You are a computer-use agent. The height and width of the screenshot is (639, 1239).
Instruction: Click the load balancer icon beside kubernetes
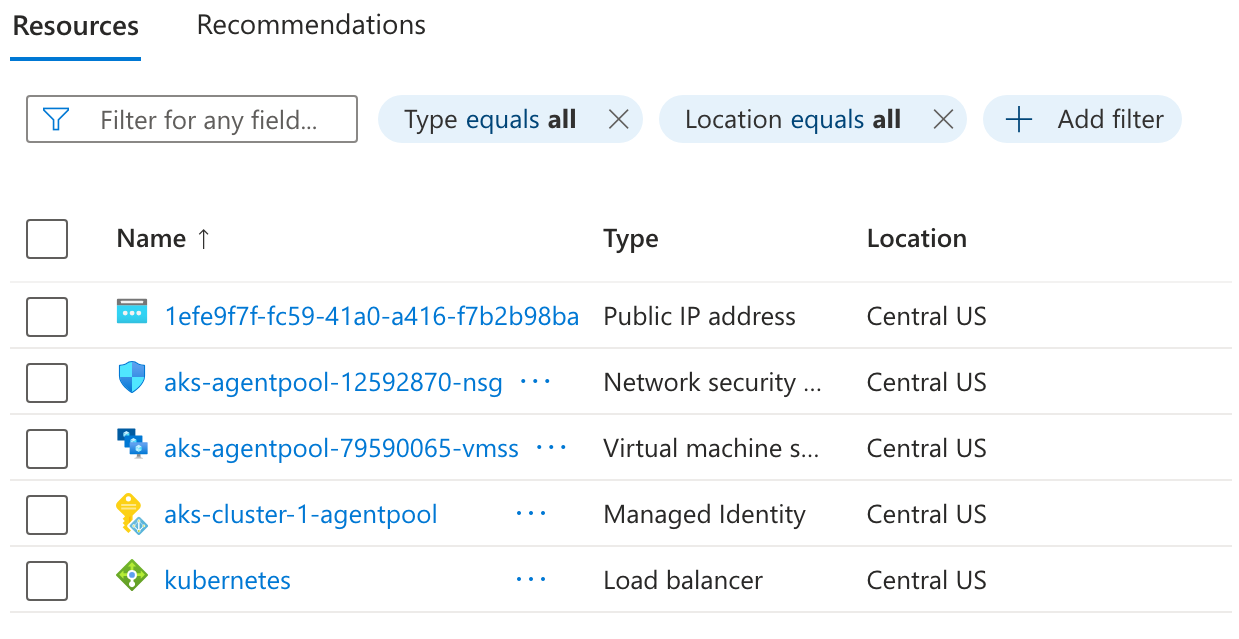pyautogui.click(x=132, y=576)
